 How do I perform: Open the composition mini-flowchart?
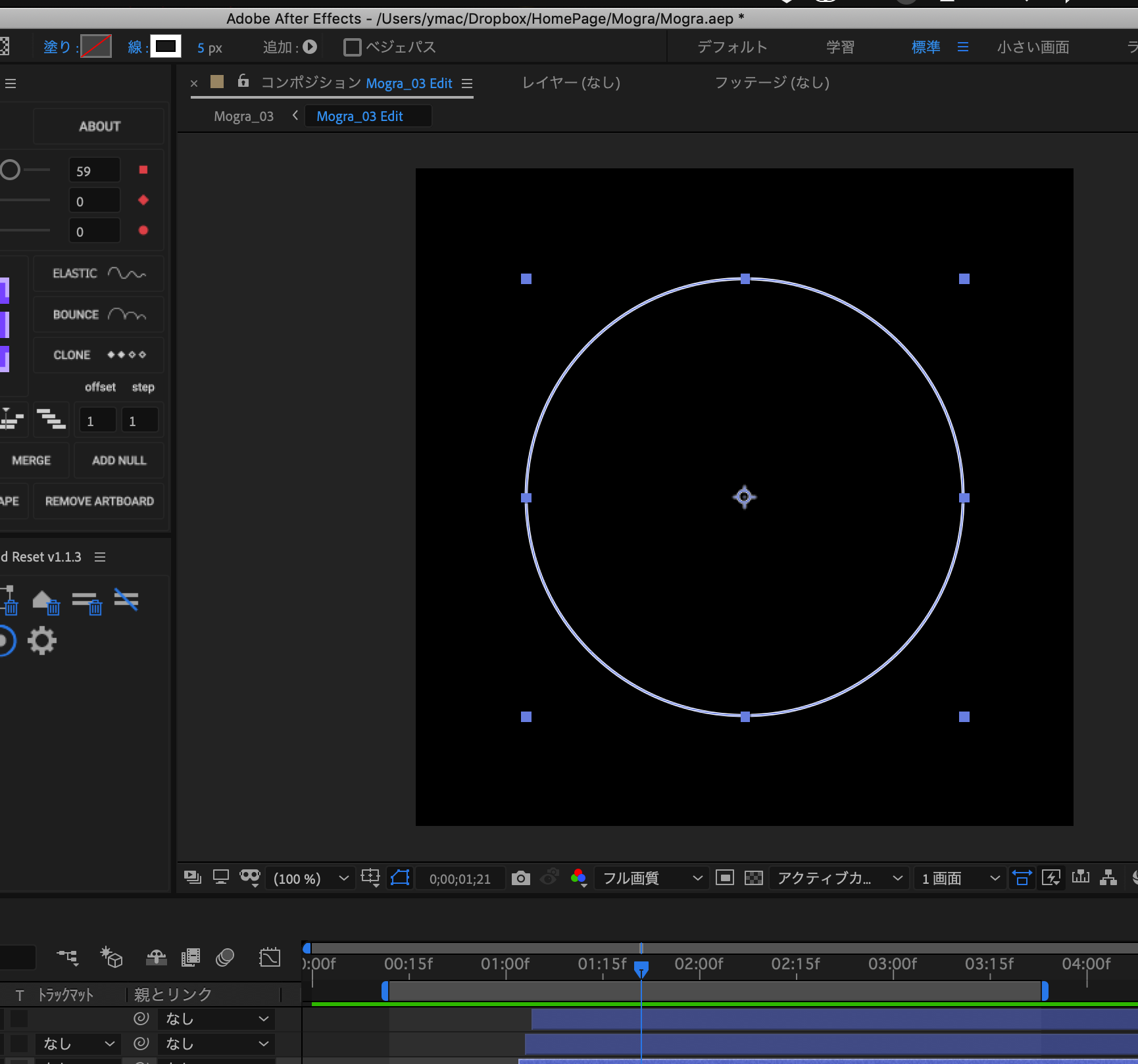click(68, 957)
